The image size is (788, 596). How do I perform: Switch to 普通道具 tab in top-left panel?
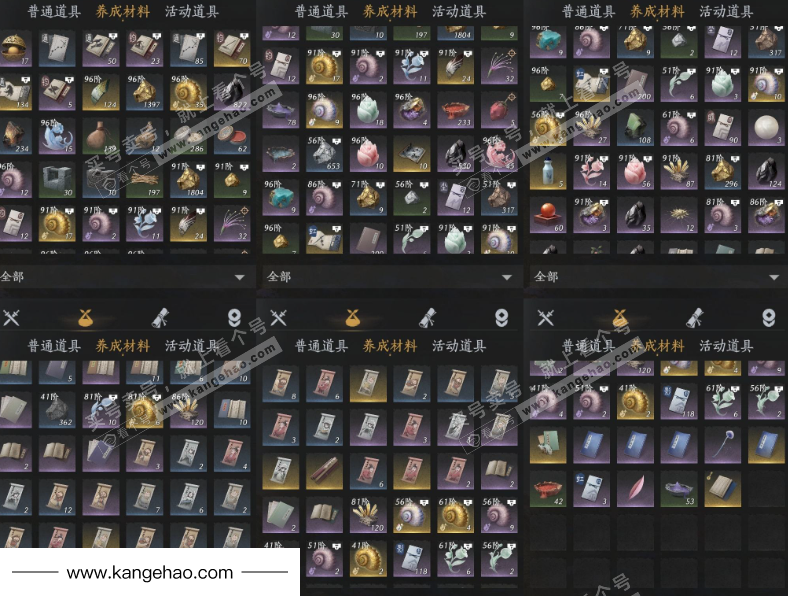pos(54,12)
